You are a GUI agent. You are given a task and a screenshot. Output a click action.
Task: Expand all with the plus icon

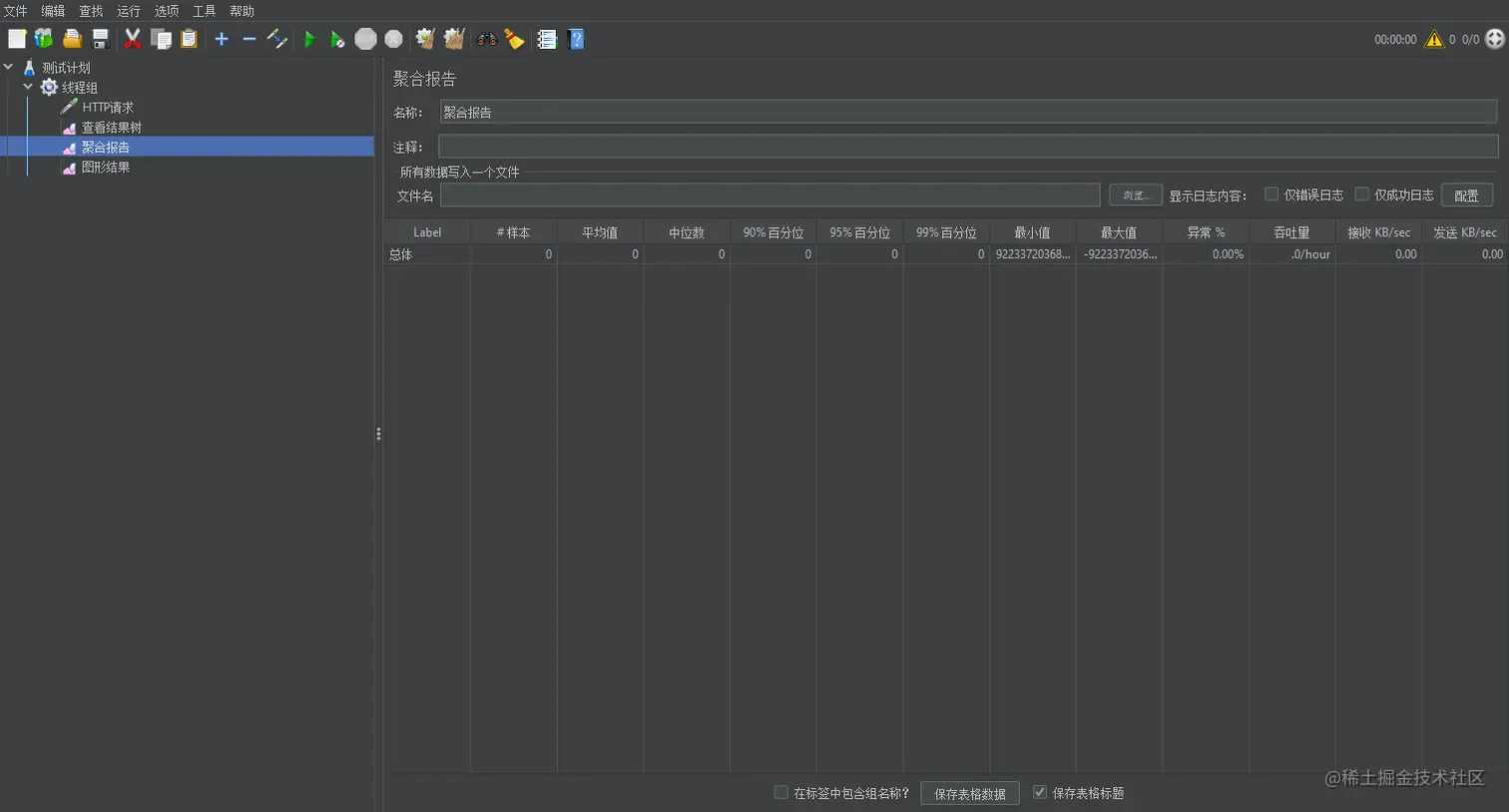[x=222, y=39]
